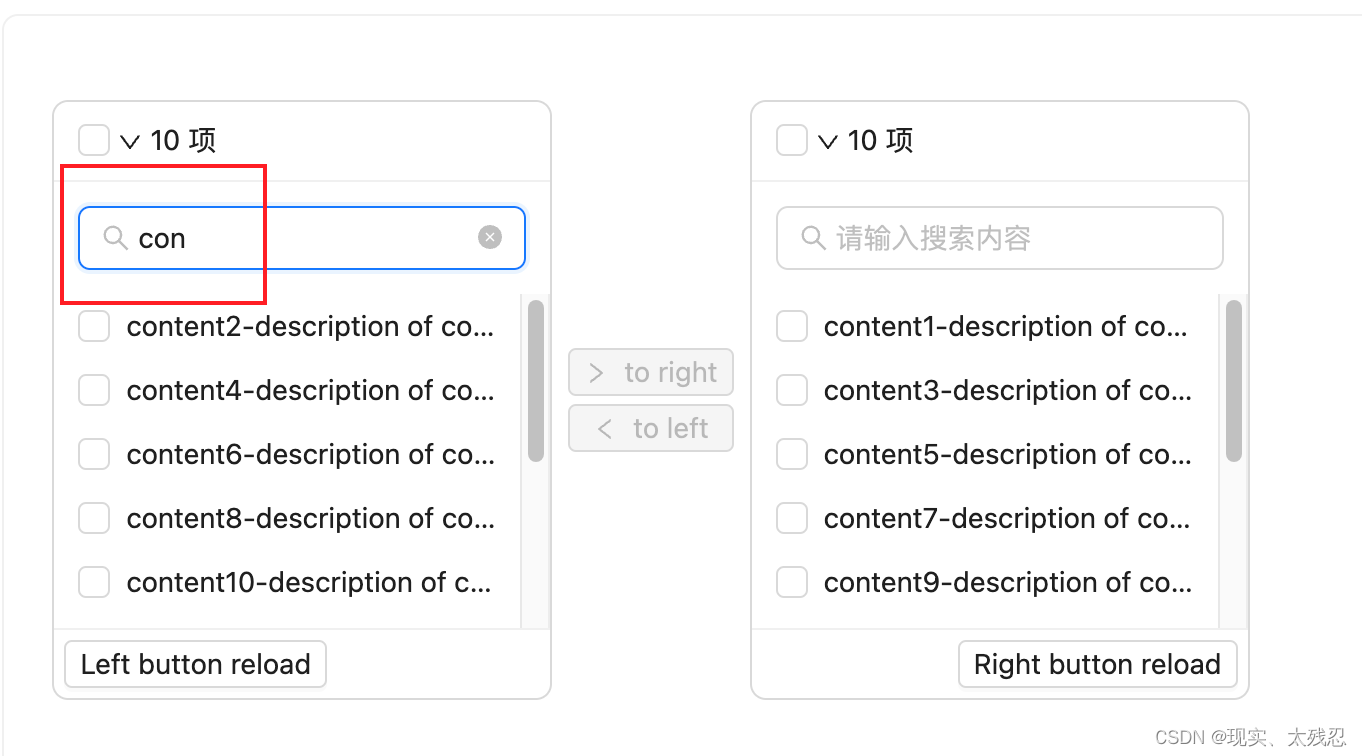The image size is (1362, 756).
Task: Check the content1 item checkbox
Action: point(792,326)
